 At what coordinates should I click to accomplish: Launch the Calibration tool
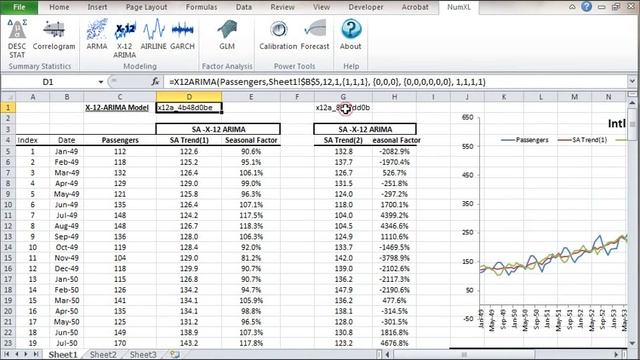coord(278,35)
